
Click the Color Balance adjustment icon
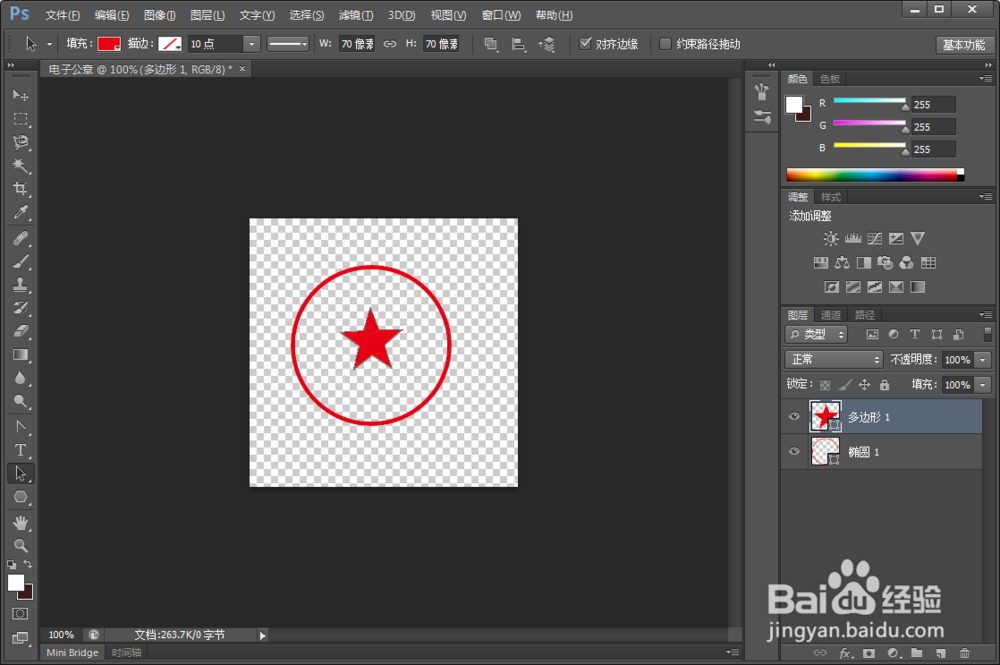842,263
